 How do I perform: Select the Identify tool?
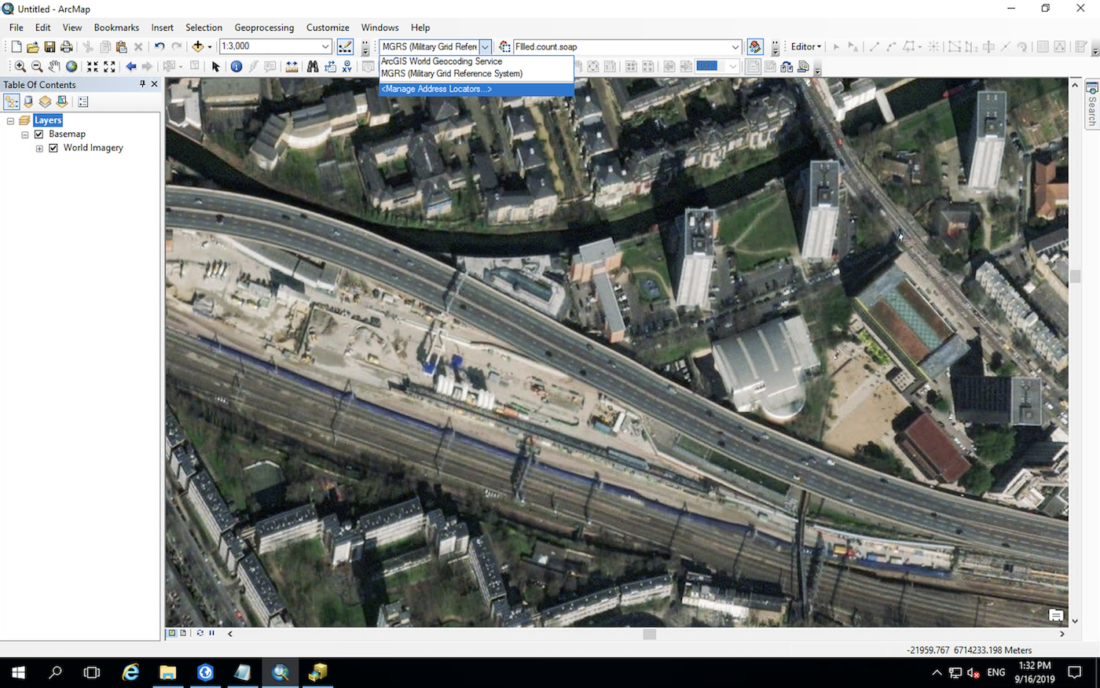[x=236, y=67]
